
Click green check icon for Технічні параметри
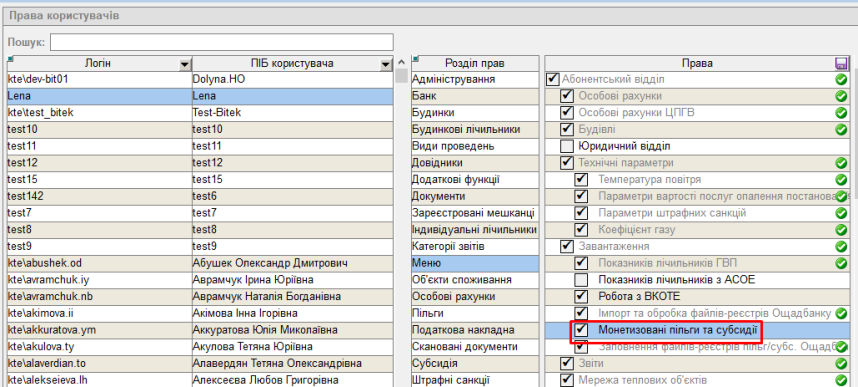coord(841,163)
